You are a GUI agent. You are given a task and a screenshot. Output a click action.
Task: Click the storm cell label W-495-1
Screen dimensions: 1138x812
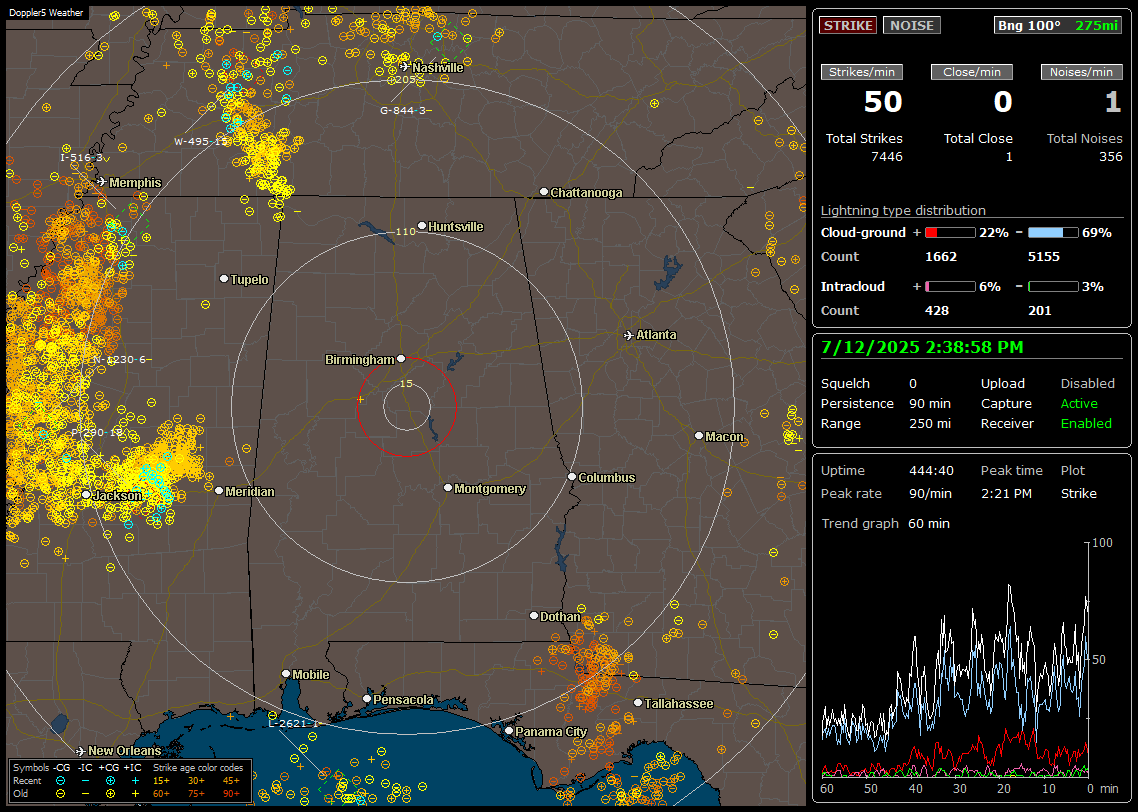coord(201,142)
